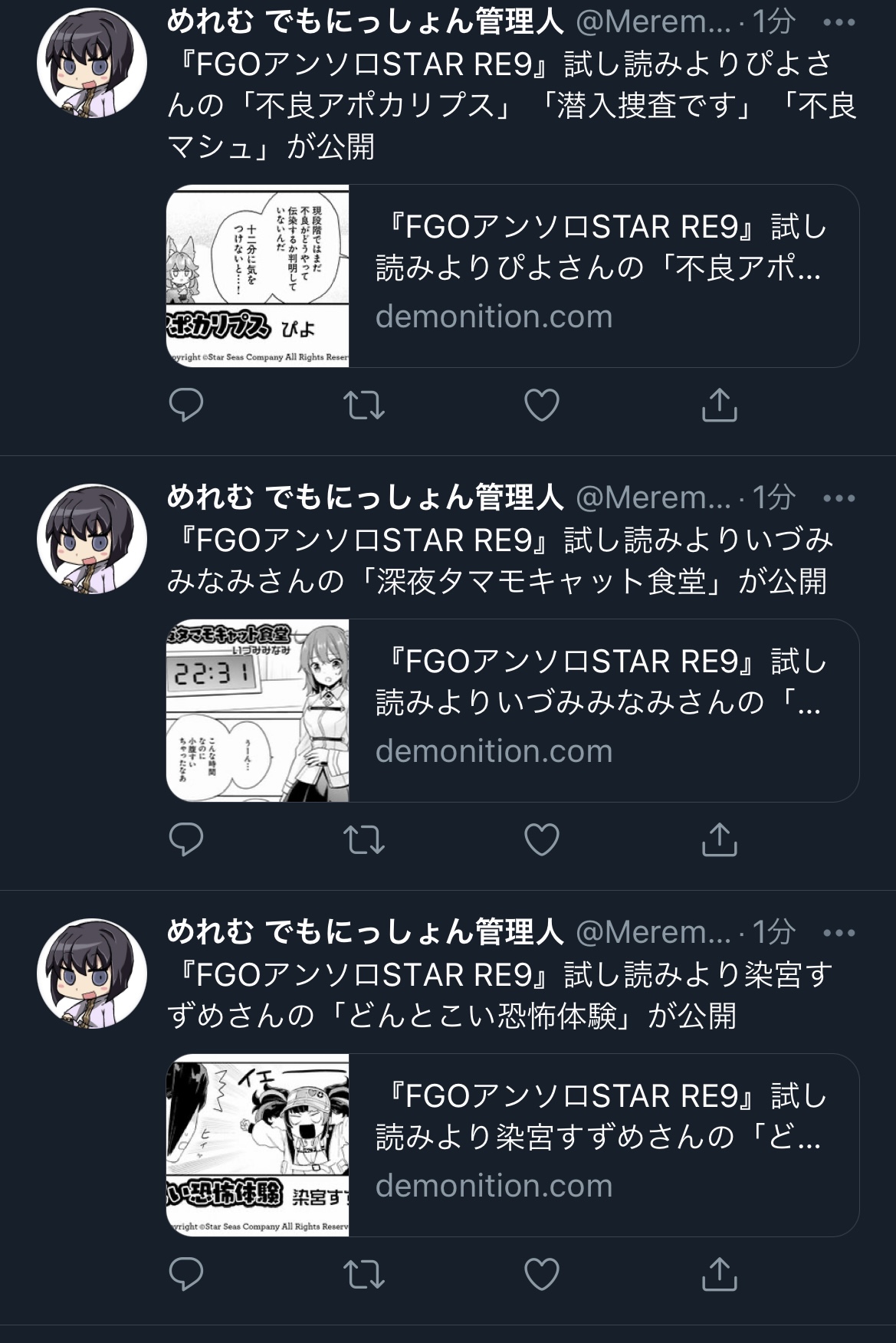
Task: Retweet the 深夜タマモキャット食堂 tweet
Action: click(363, 840)
